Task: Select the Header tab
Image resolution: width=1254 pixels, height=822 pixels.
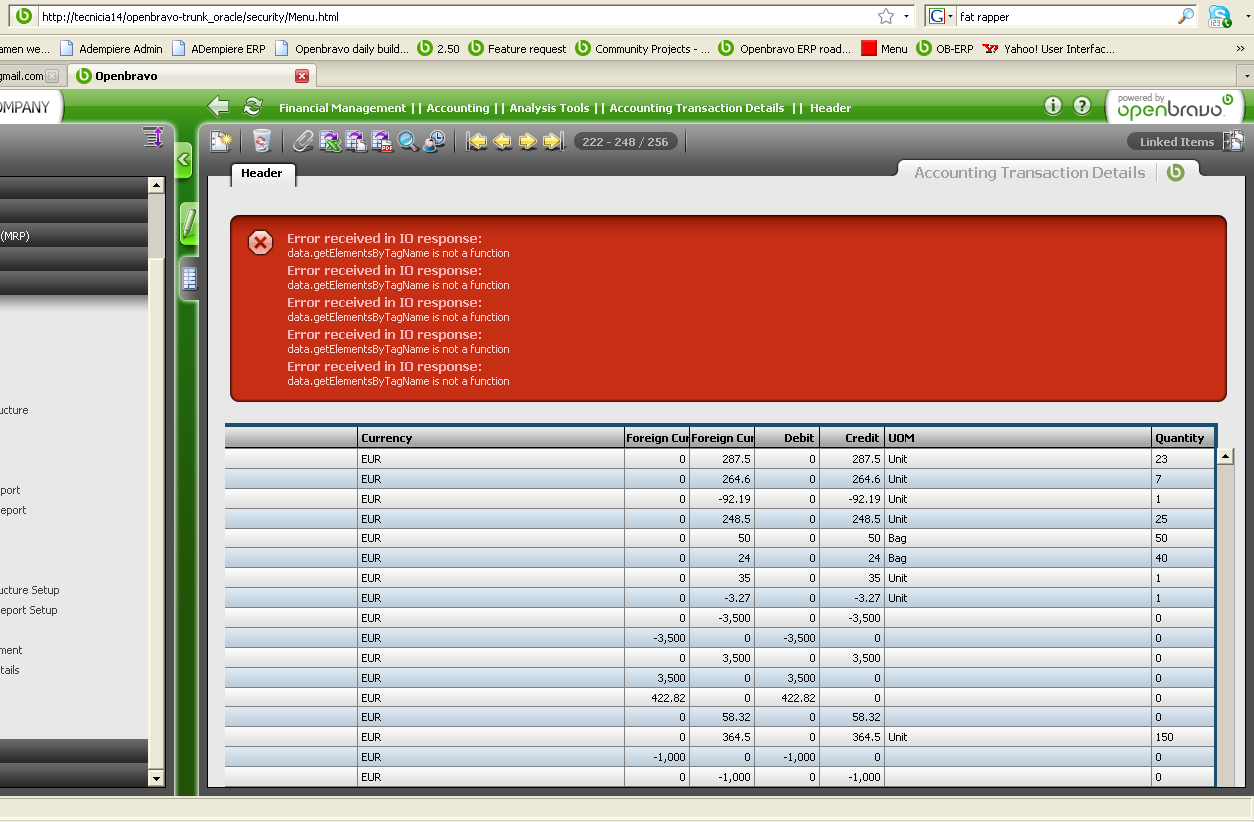Action: click(x=262, y=174)
